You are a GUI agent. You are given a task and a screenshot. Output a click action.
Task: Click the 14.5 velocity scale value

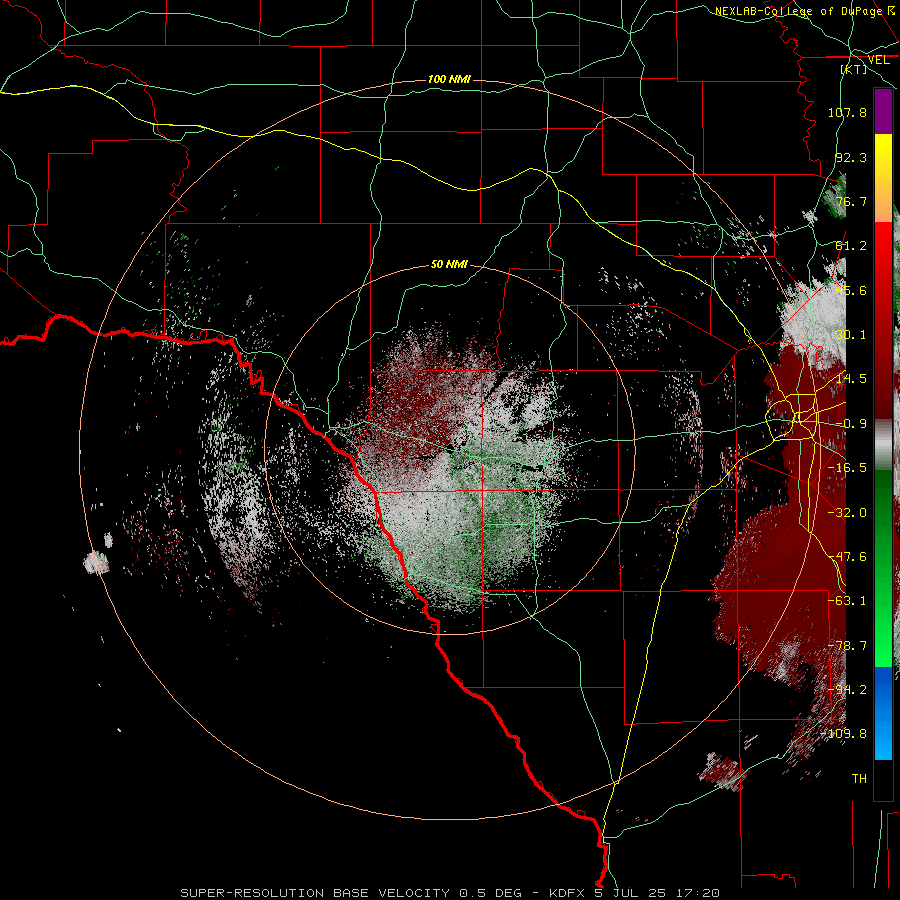(851, 379)
